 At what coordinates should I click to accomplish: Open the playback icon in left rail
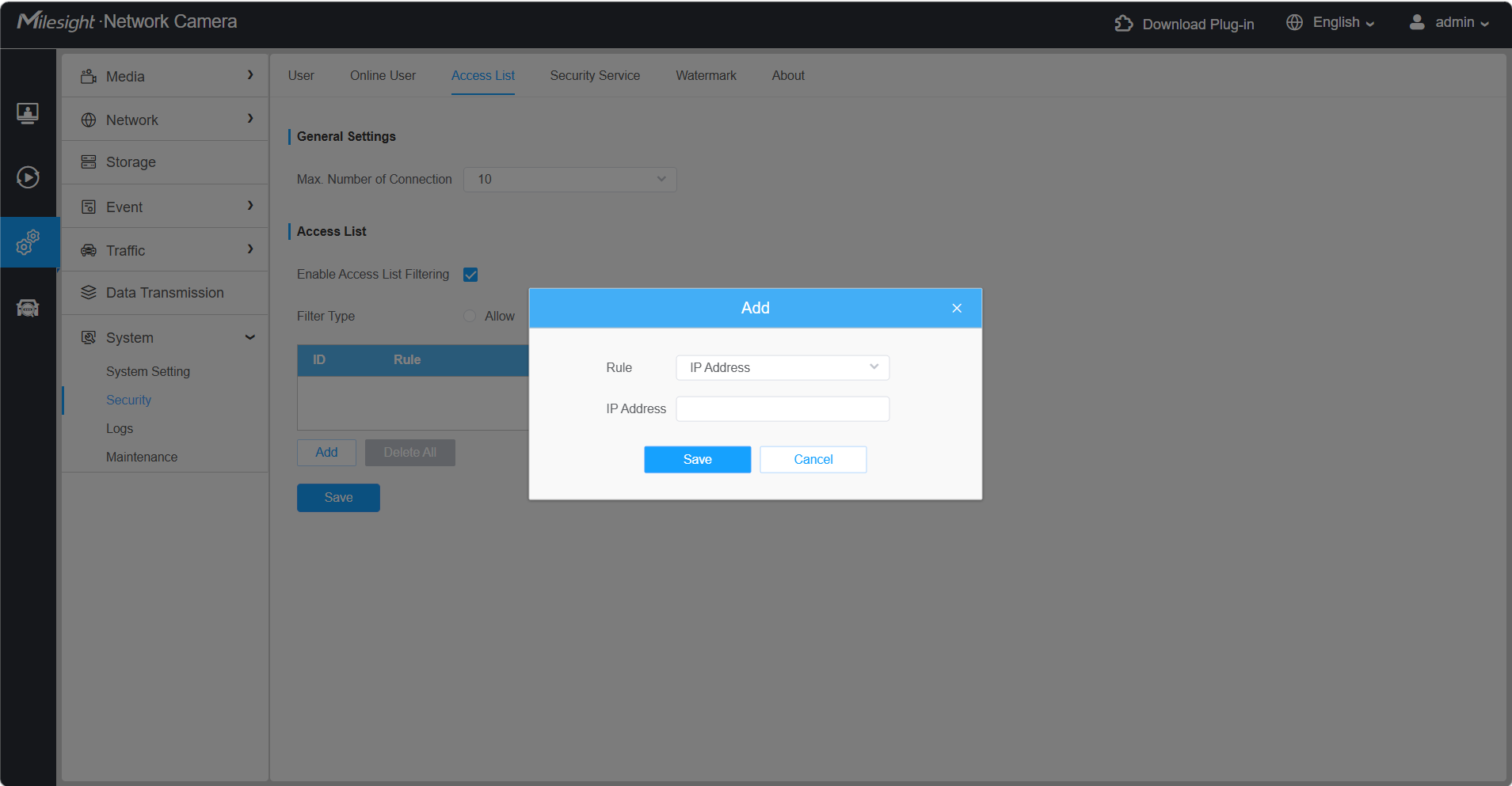(28, 177)
